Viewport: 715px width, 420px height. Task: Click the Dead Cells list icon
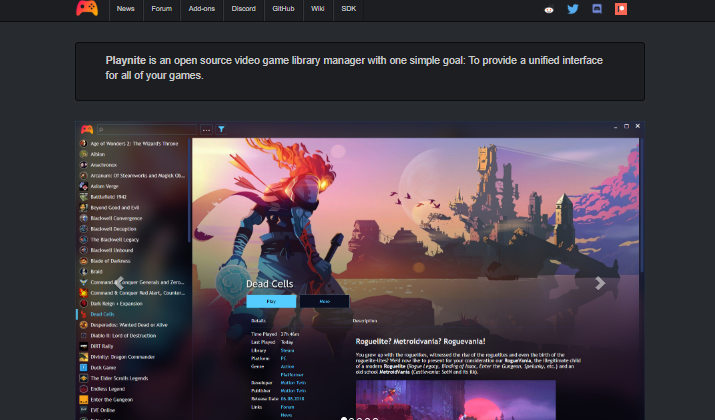pos(83,314)
